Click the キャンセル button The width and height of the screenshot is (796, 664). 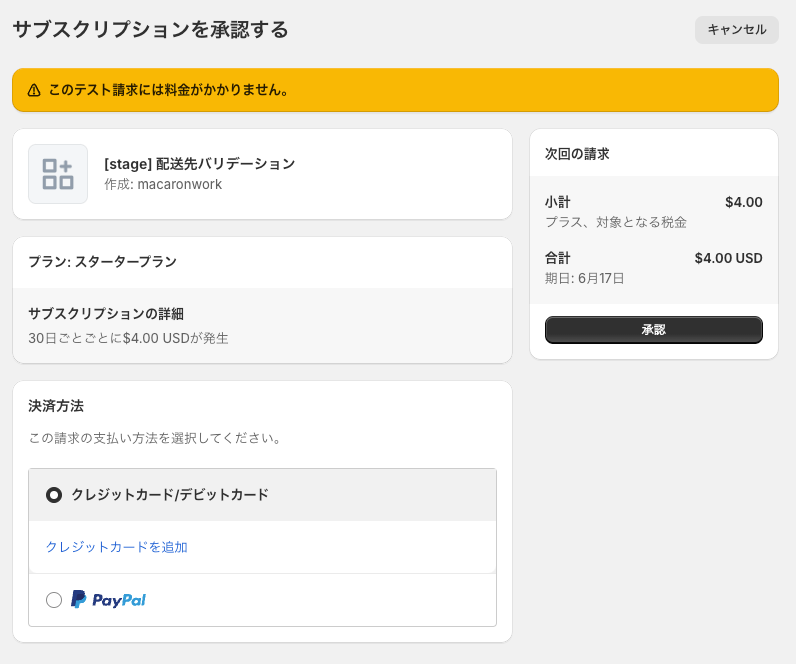pyautogui.click(x=737, y=29)
